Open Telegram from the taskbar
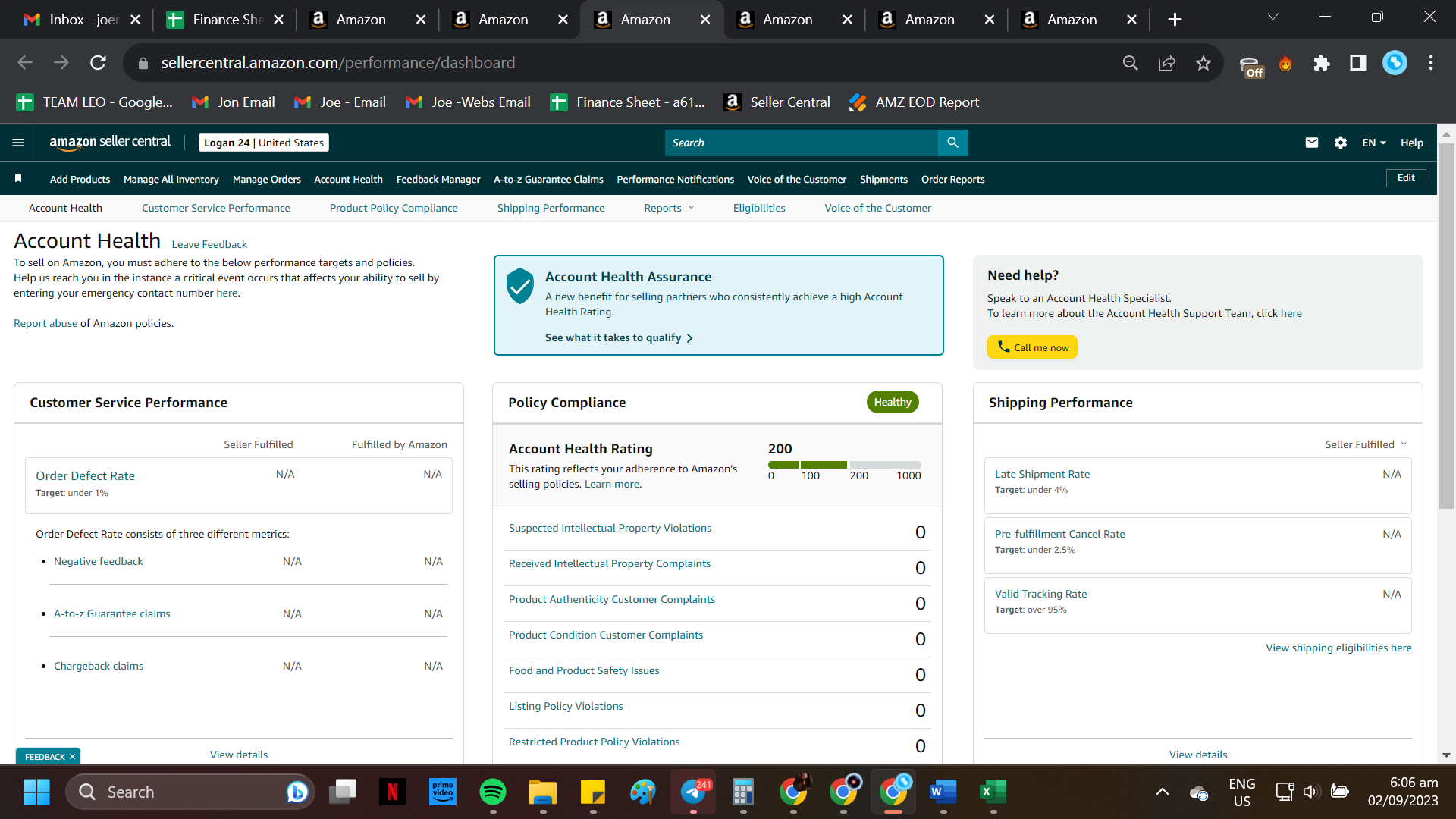 click(x=693, y=792)
